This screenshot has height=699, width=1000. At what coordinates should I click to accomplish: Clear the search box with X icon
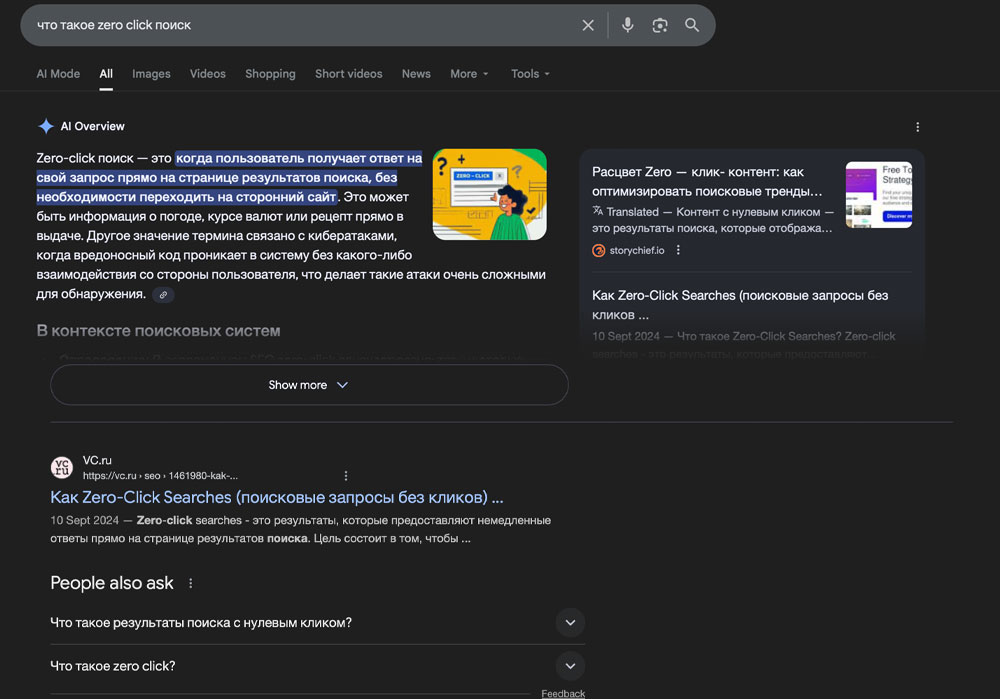pos(588,25)
